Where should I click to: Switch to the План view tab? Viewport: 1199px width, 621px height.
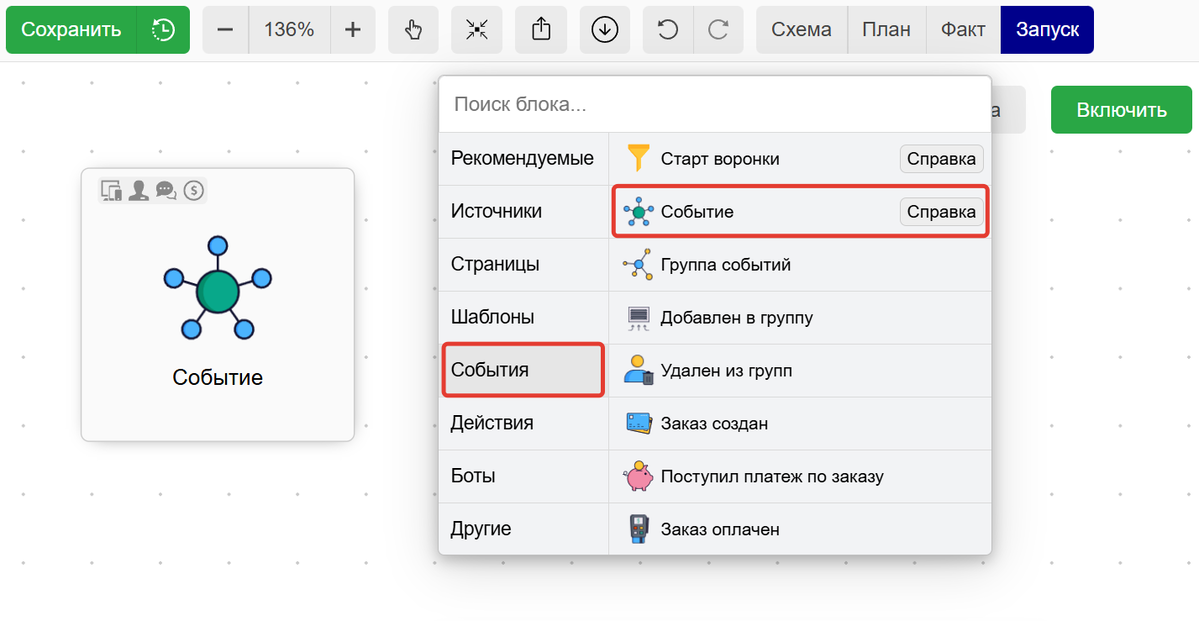(886, 30)
